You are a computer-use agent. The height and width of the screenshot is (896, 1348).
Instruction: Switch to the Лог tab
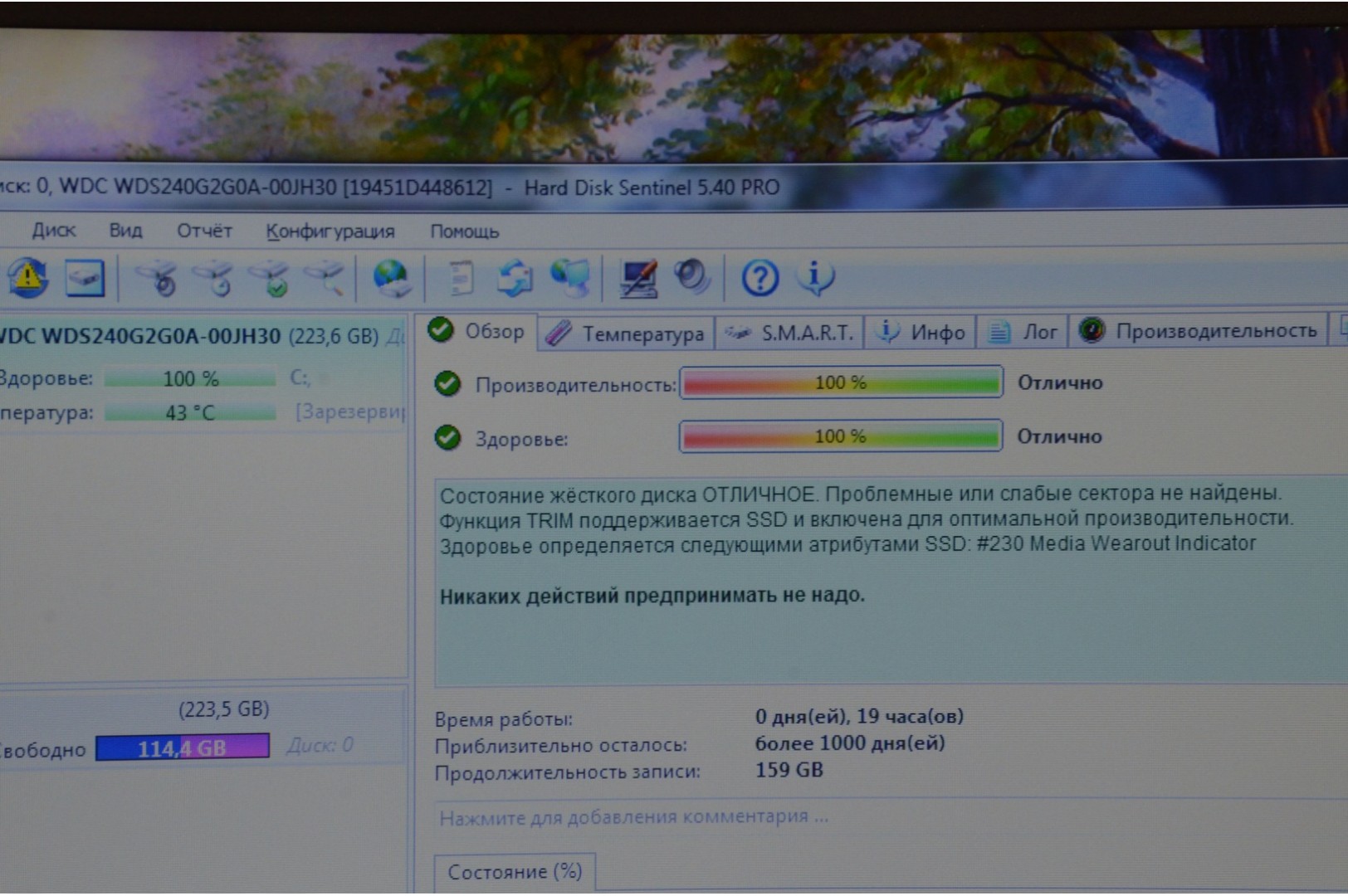1023,332
